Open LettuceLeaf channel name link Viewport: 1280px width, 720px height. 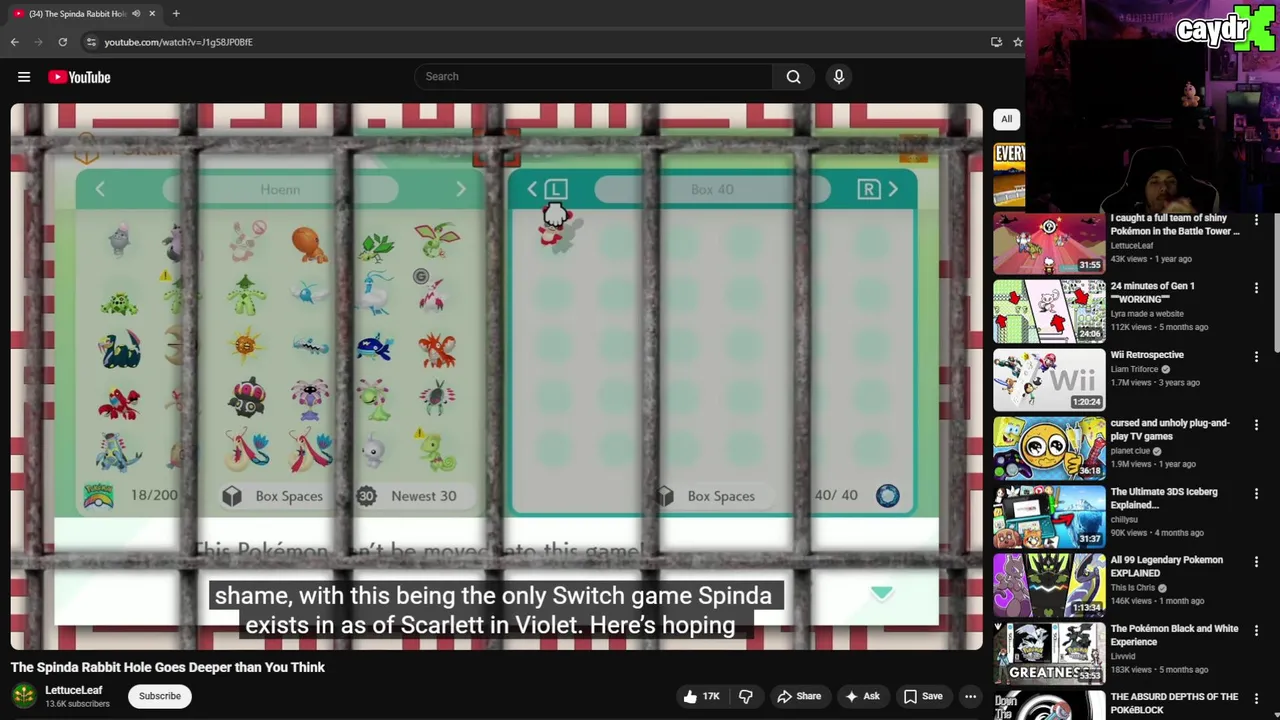click(74, 690)
